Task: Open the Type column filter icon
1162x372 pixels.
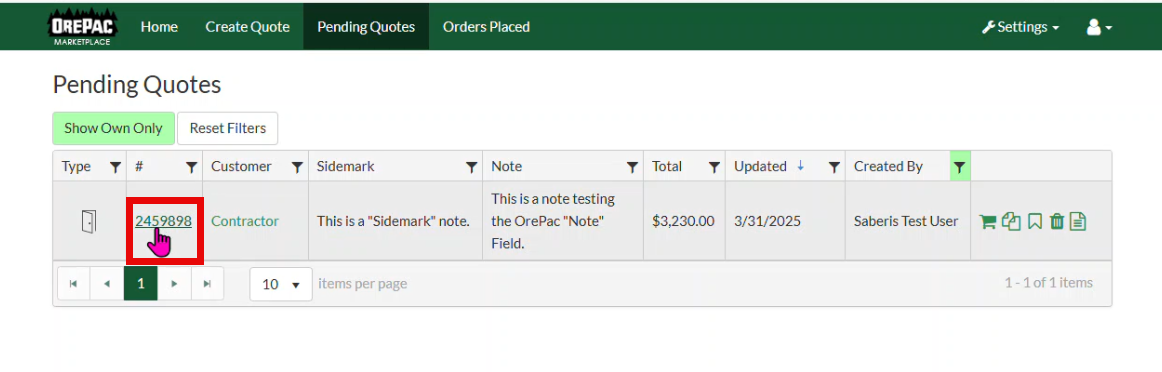Action: (x=115, y=167)
